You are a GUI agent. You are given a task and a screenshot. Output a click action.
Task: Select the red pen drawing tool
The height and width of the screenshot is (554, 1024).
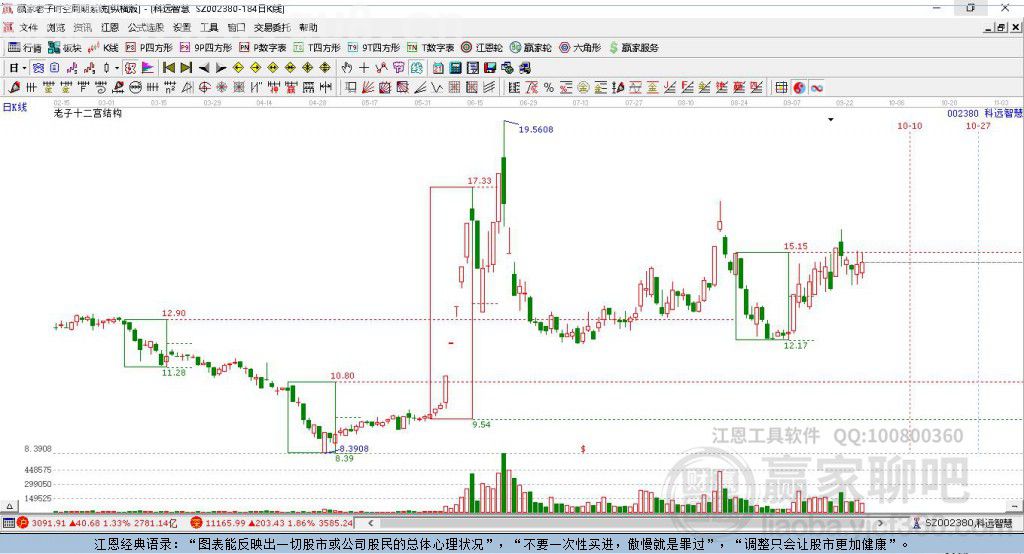[x=14, y=88]
